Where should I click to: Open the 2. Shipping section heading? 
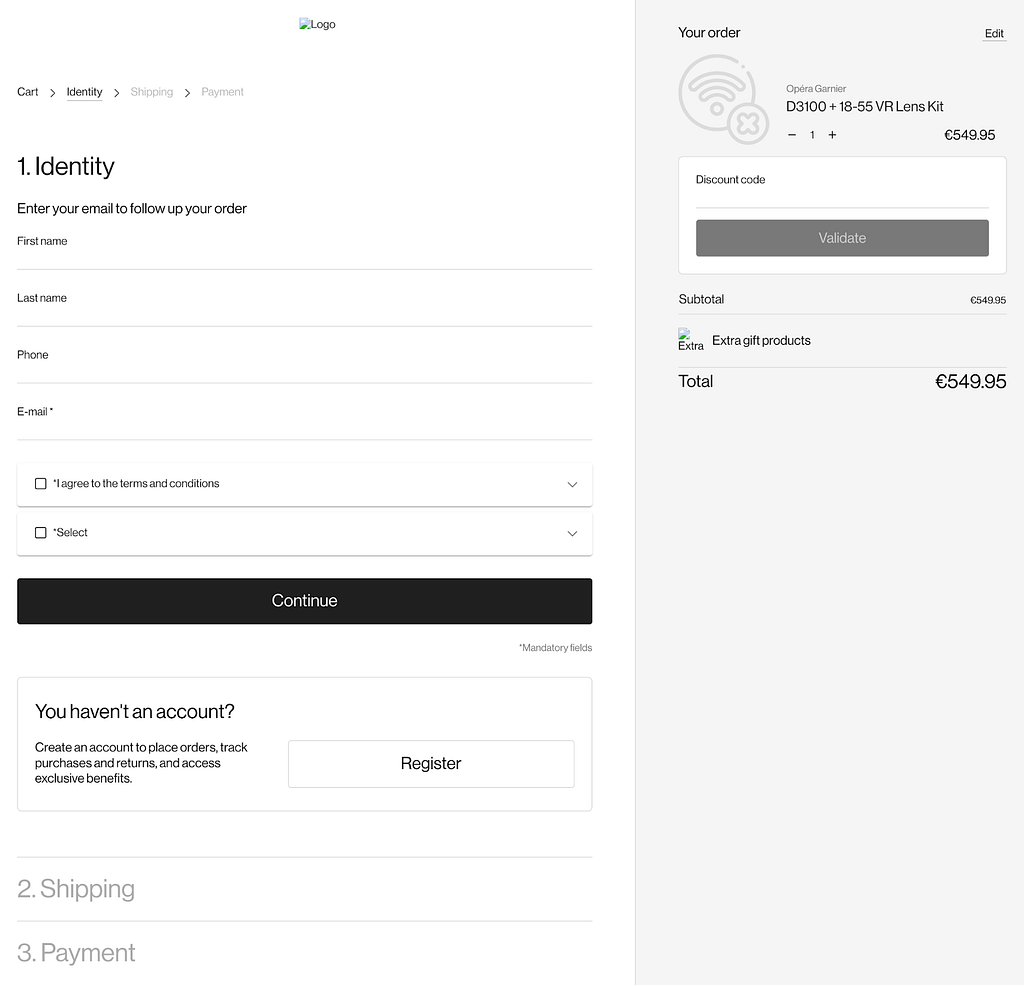76,889
